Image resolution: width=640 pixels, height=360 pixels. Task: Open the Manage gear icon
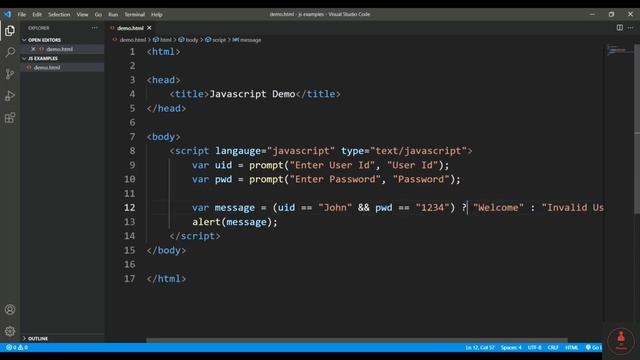(x=10, y=331)
